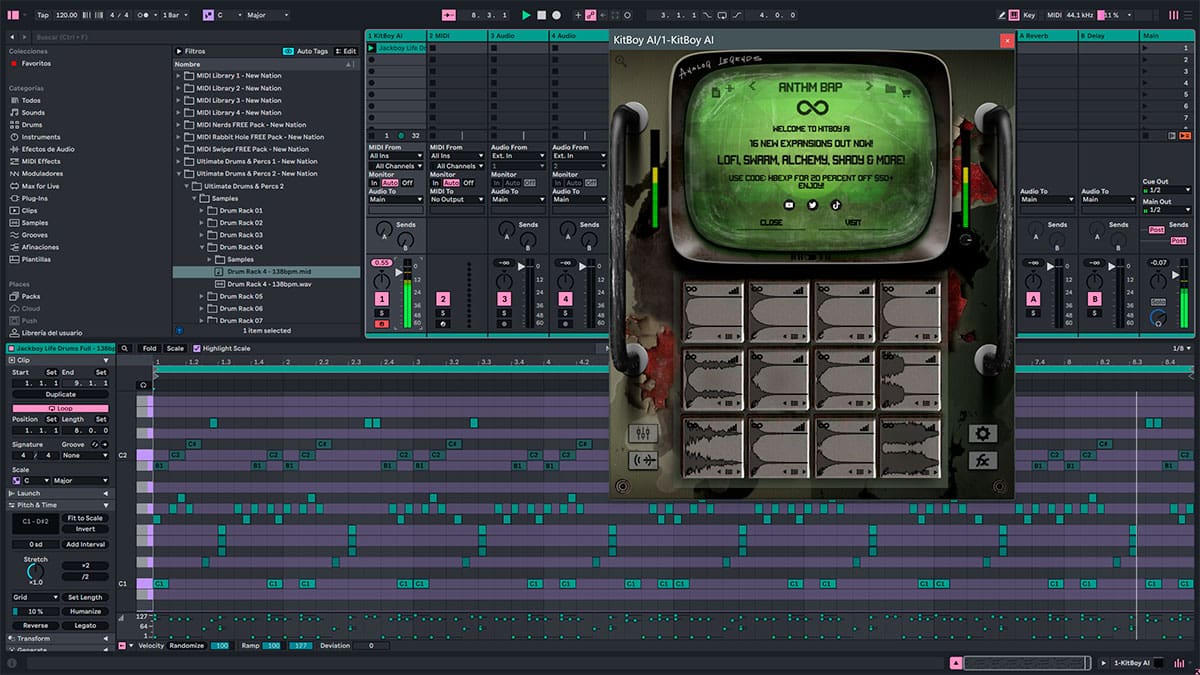Click CLOSE on the KitBoy welcome screen
The width and height of the screenshot is (1200, 675).
pos(771,223)
